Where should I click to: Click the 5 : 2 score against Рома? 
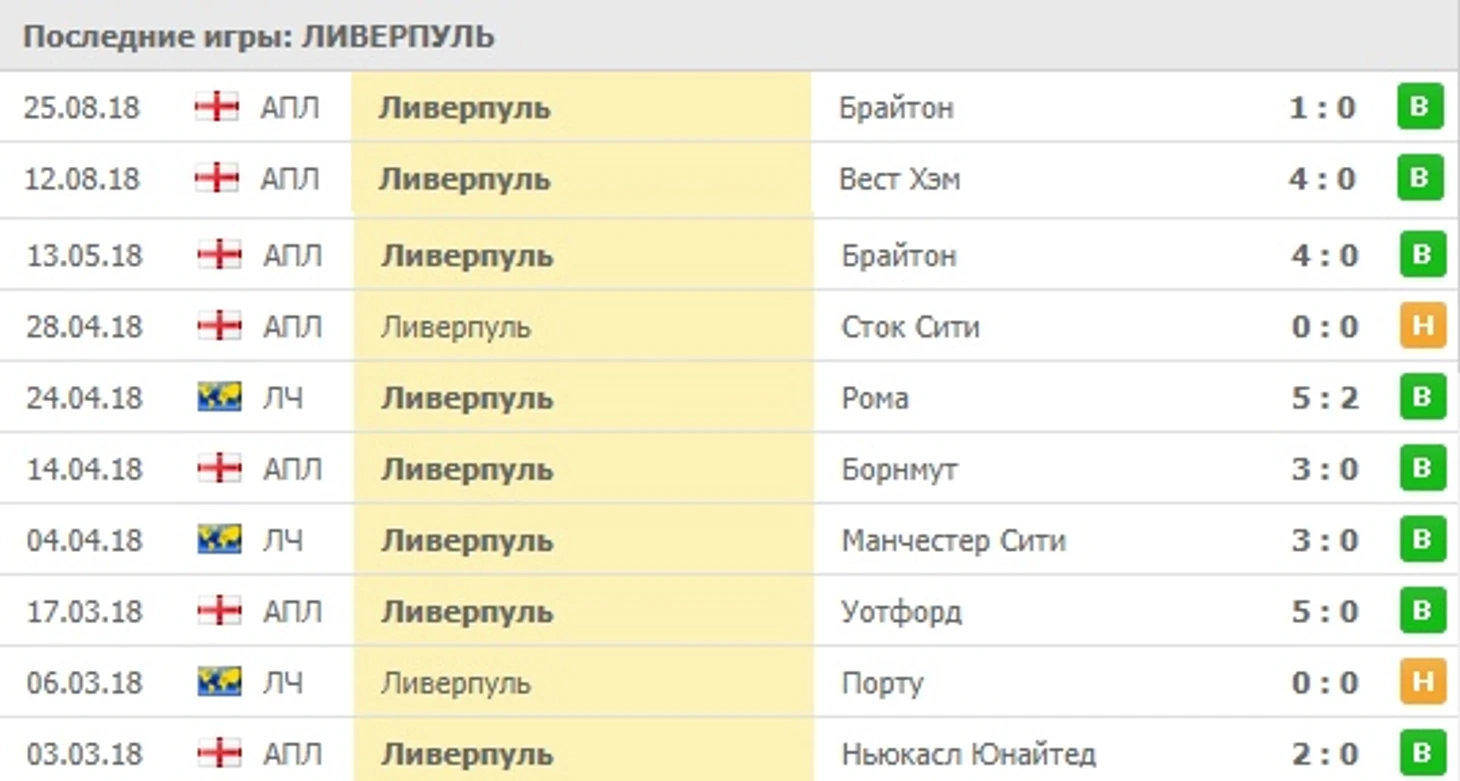(1325, 398)
